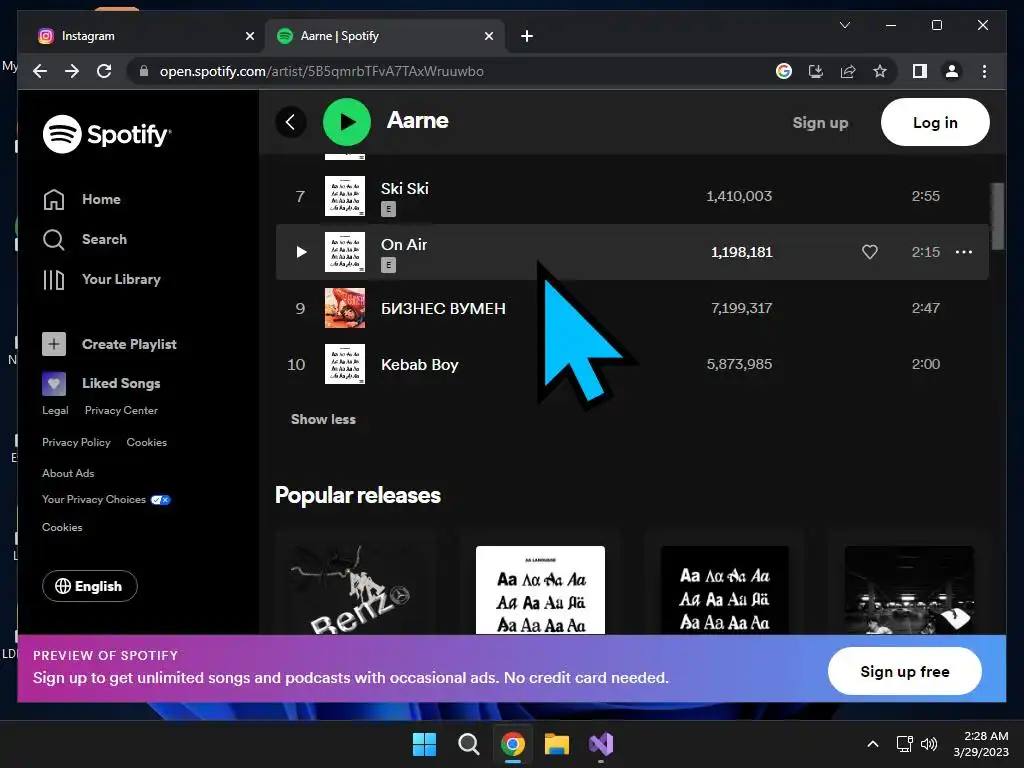Image resolution: width=1024 pixels, height=768 pixels.
Task: Open Windows Start menu
Action: coord(424,744)
